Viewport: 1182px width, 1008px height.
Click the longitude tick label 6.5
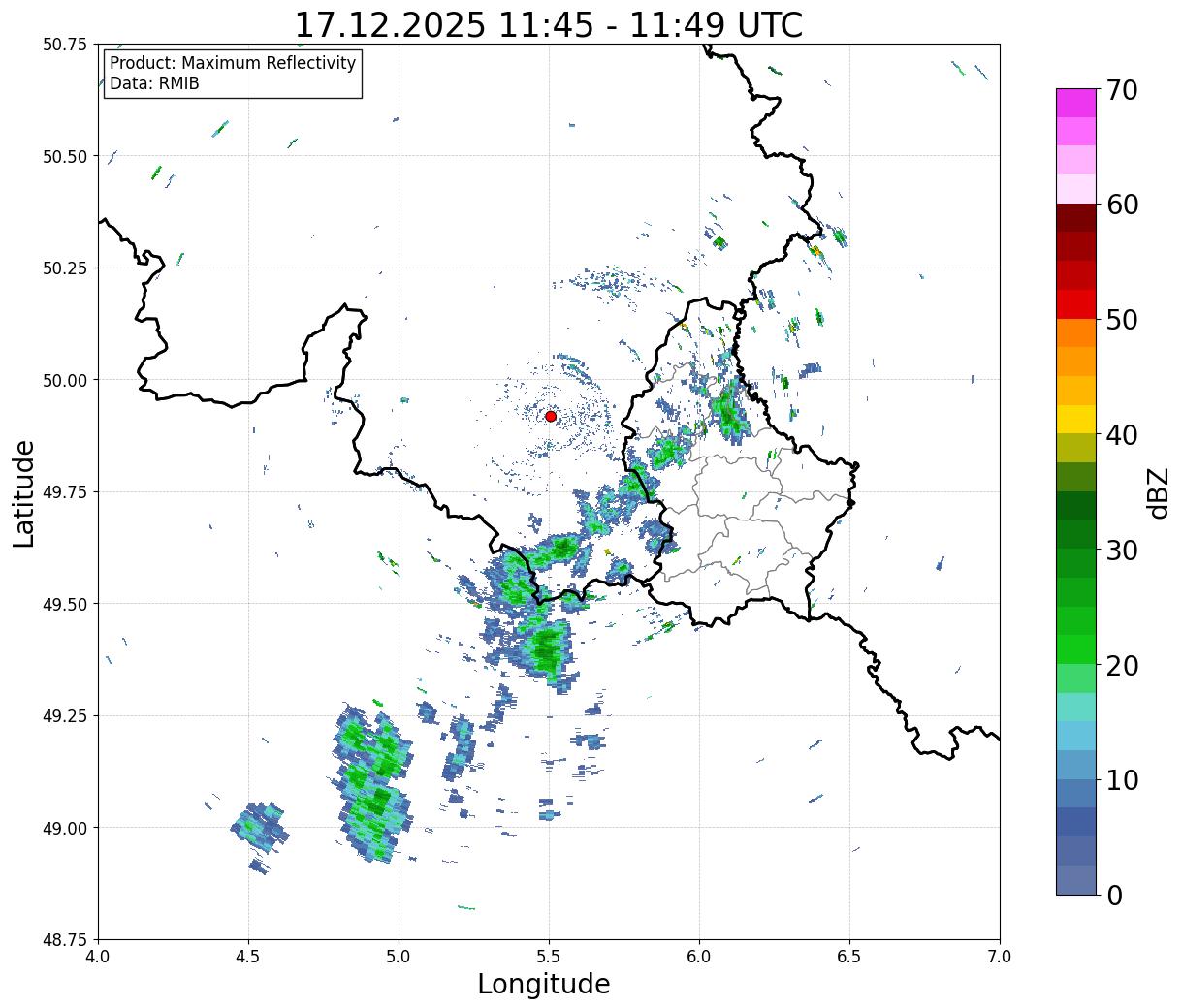[x=850, y=957]
